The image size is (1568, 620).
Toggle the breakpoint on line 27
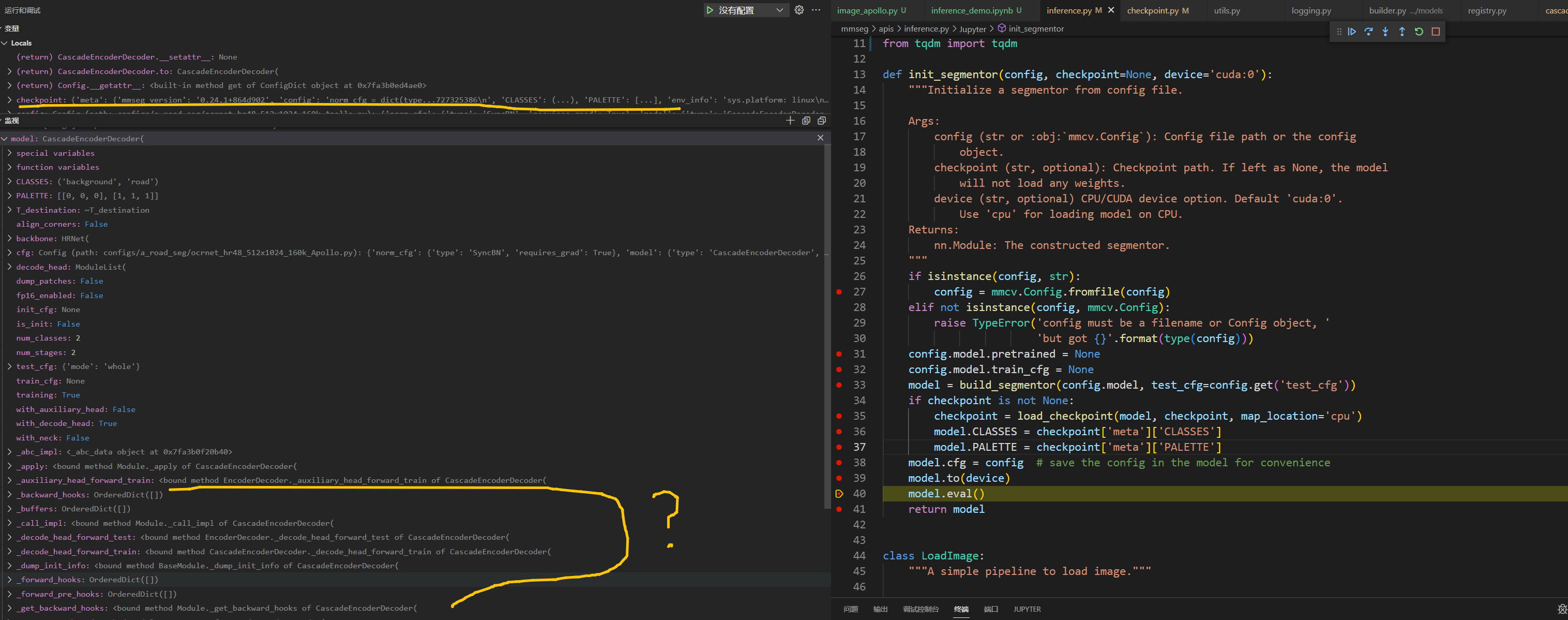click(x=839, y=292)
